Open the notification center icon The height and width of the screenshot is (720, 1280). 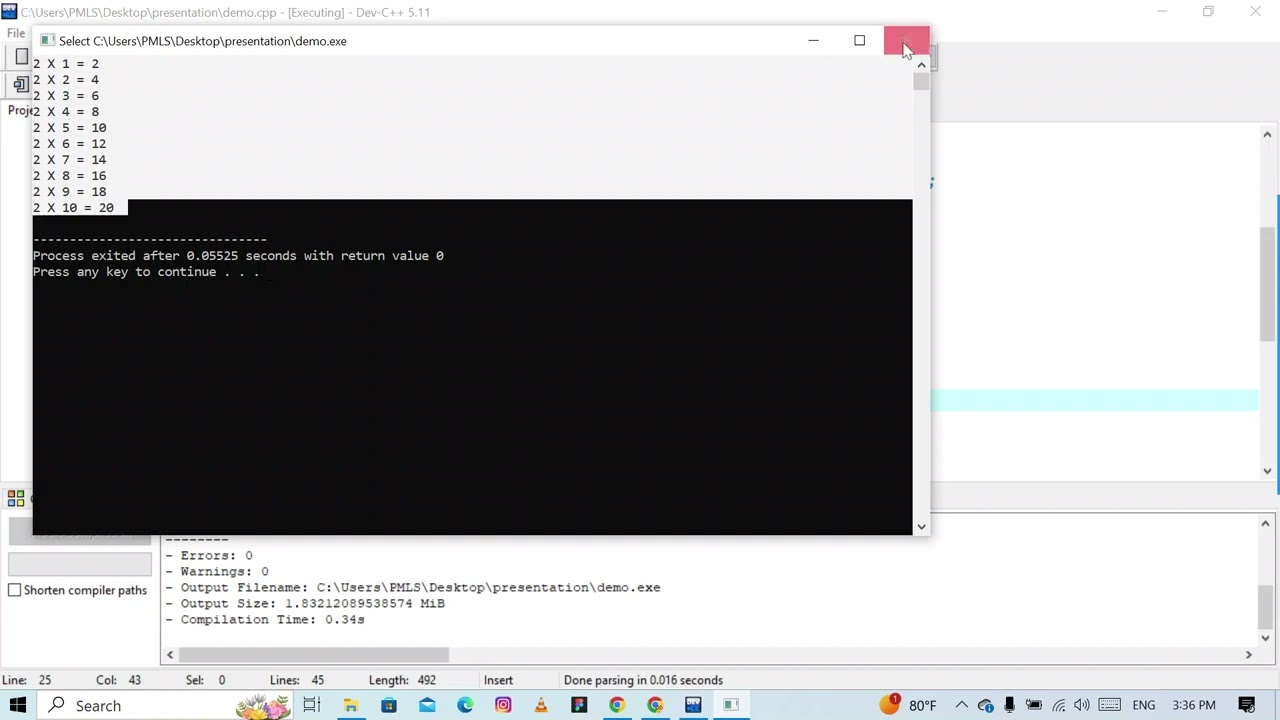tap(1247, 705)
